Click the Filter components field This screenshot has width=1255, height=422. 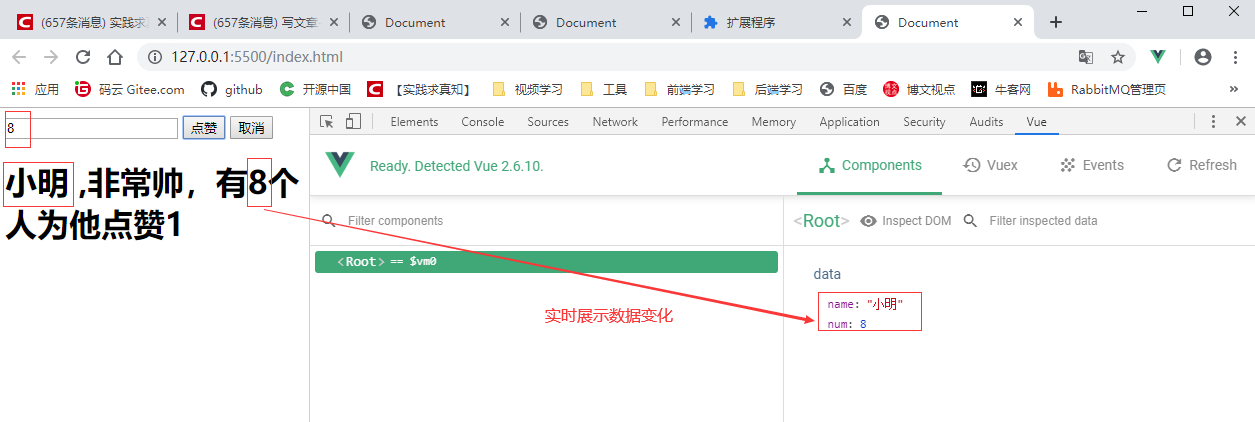click(x=546, y=221)
